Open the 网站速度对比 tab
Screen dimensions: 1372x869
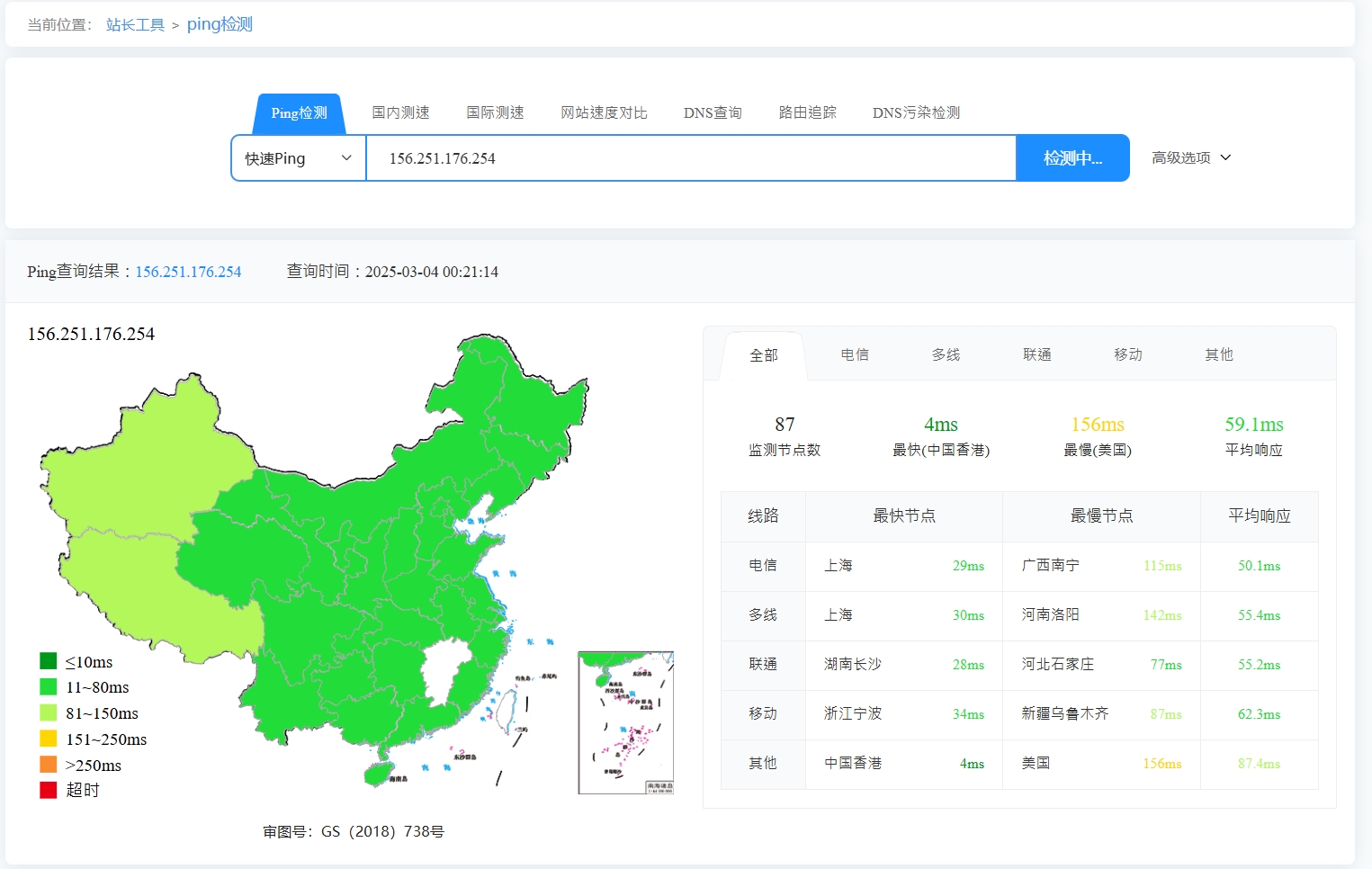pos(604,112)
